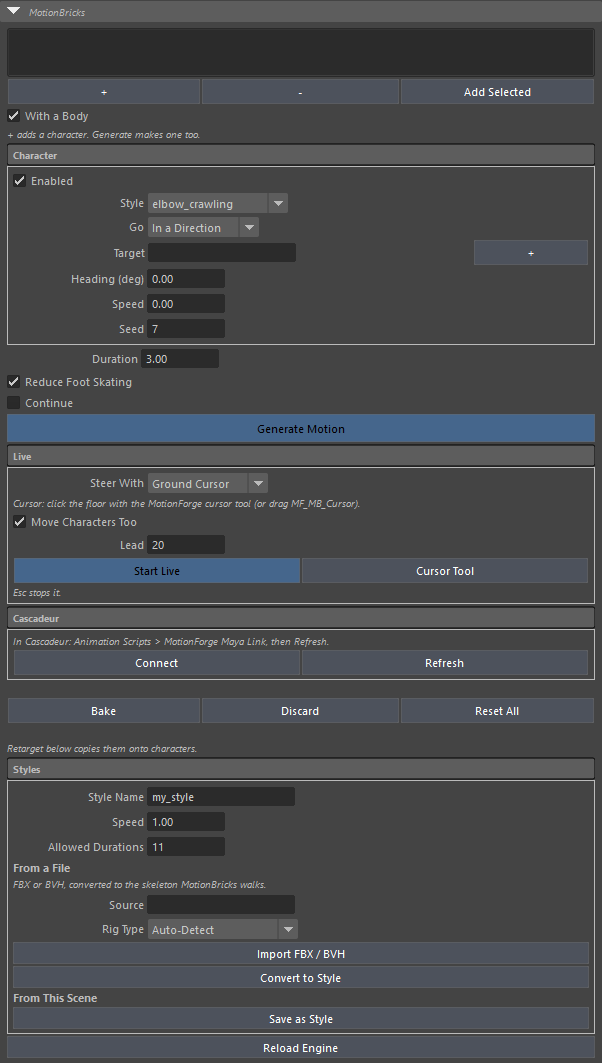Click Reload Engine button
The width and height of the screenshot is (602, 1063).
[301, 1048]
